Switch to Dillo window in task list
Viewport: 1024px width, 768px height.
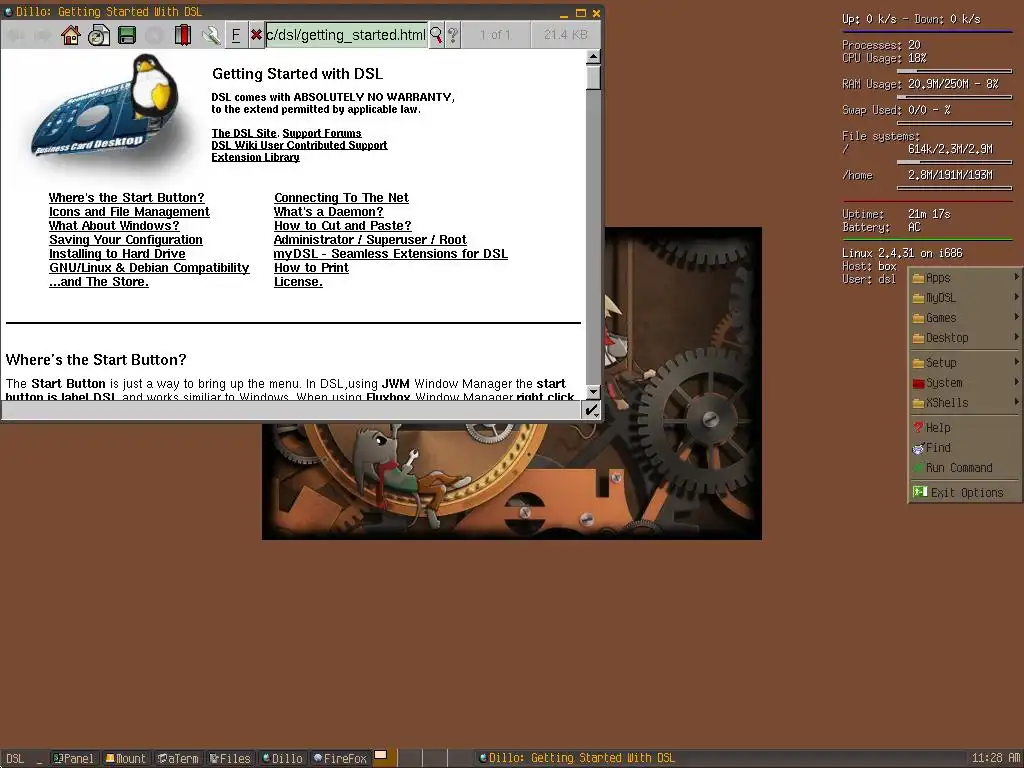coord(718,758)
